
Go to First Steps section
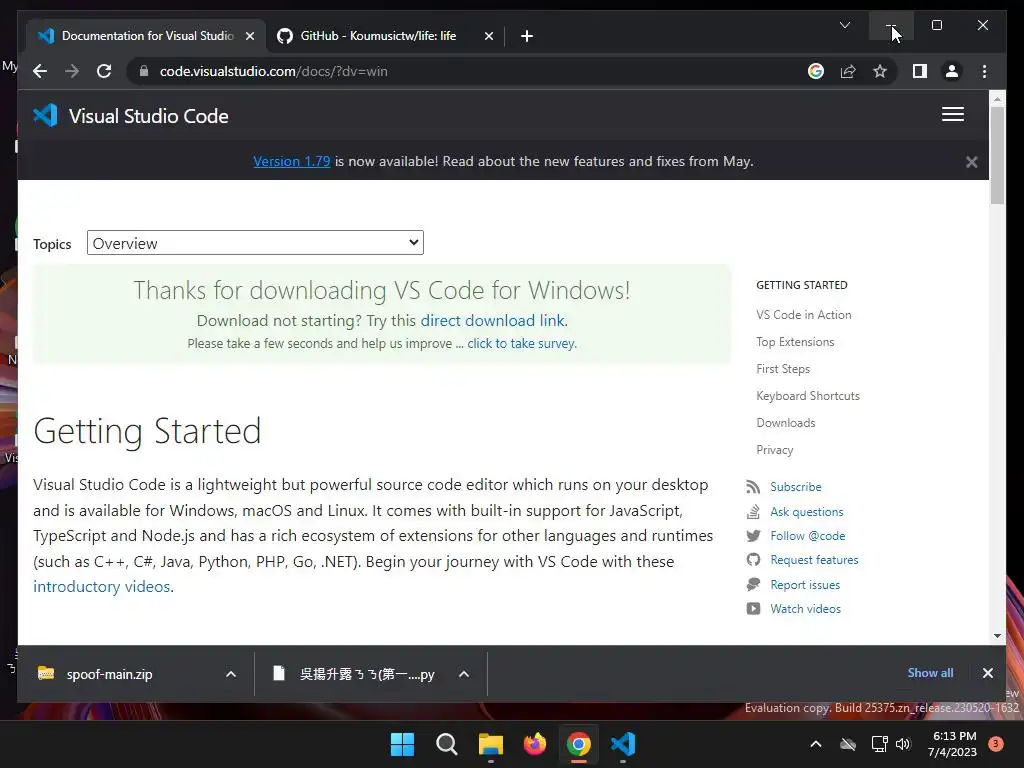pyautogui.click(x=783, y=369)
